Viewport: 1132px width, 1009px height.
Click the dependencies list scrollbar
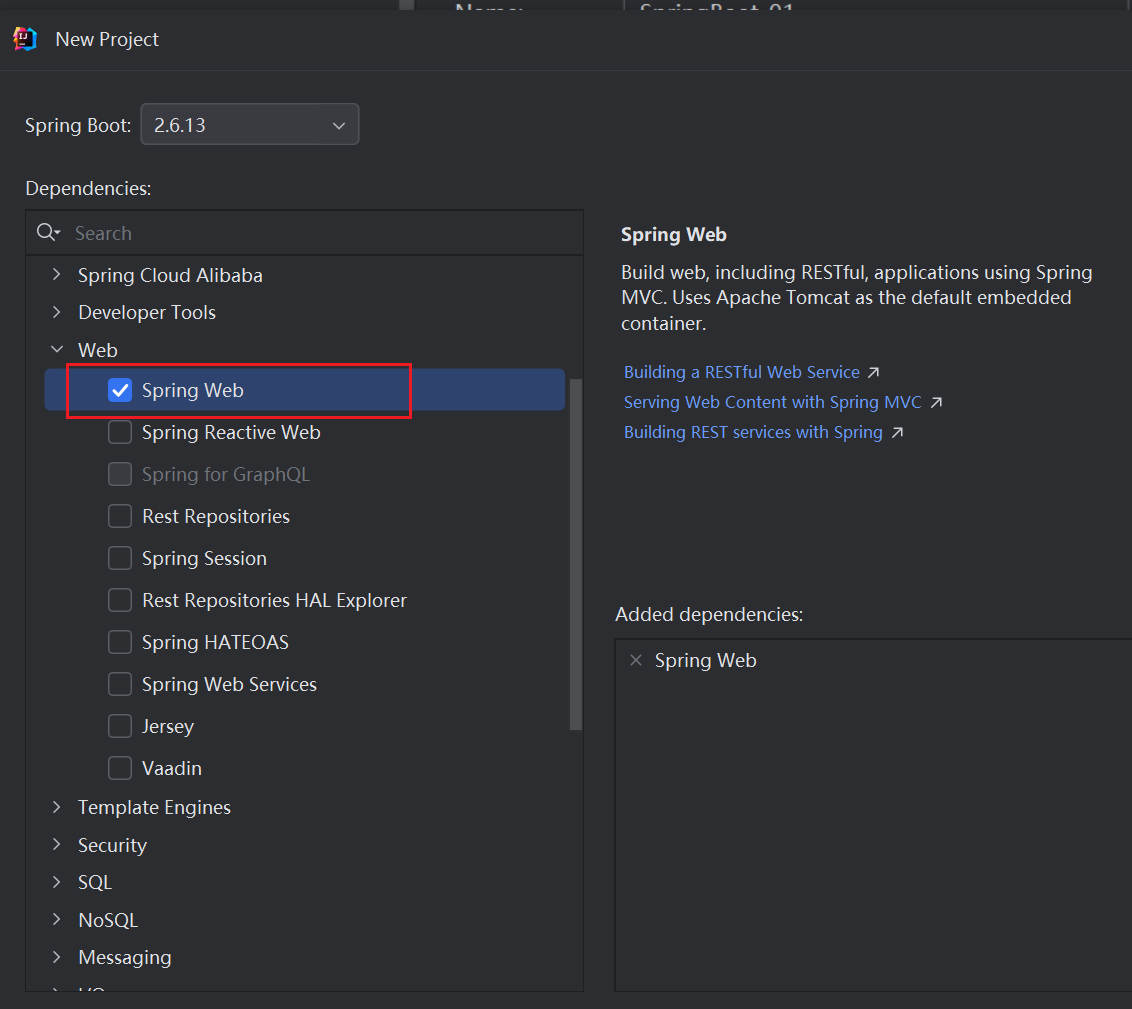[x=575, y=550]
